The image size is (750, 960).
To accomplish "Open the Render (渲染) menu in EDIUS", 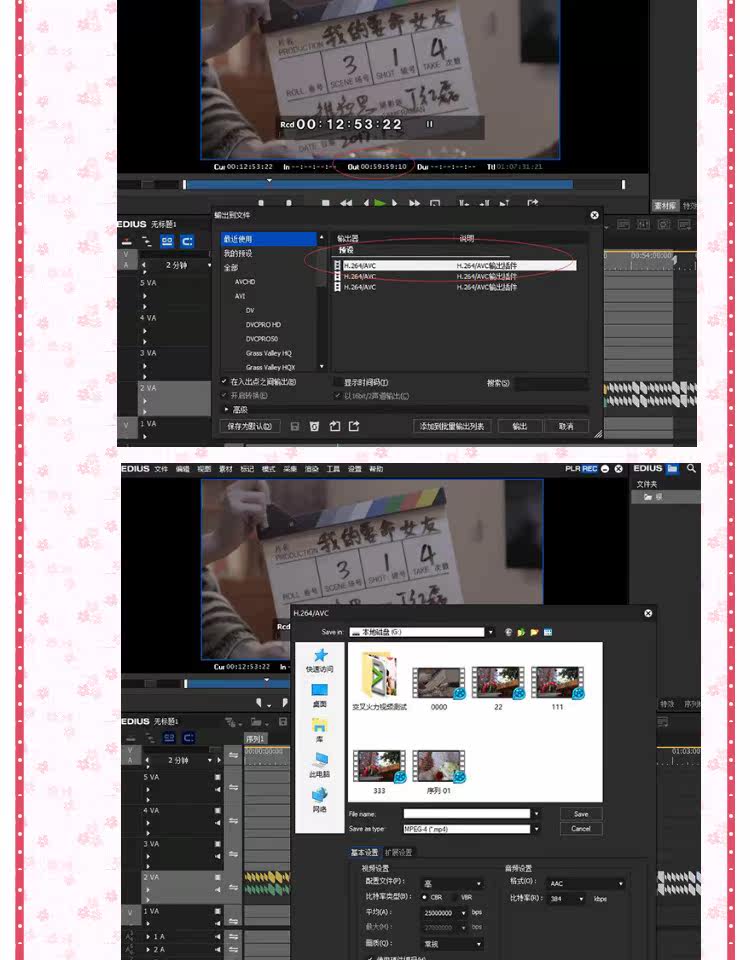I will pyautogui.click(x=312, y=469).
